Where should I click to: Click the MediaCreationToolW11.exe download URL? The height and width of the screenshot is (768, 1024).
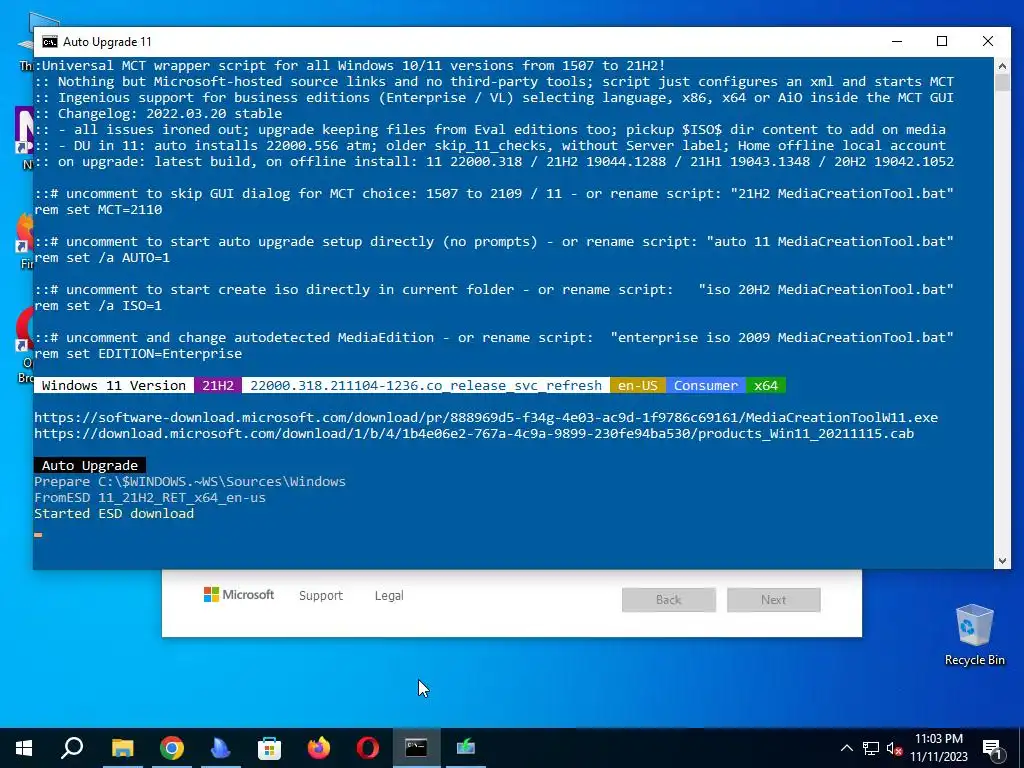pyautogui.click(x=486, y=417)
